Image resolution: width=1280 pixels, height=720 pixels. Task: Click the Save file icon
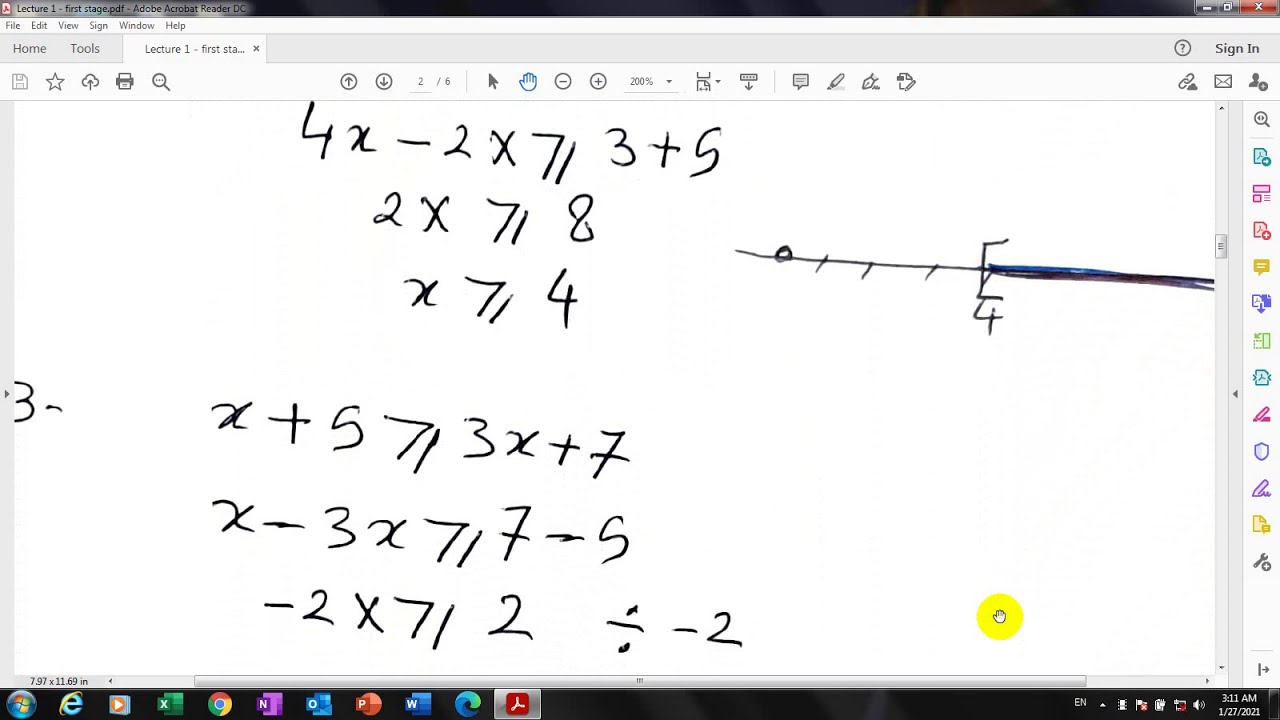coord(20,82)
